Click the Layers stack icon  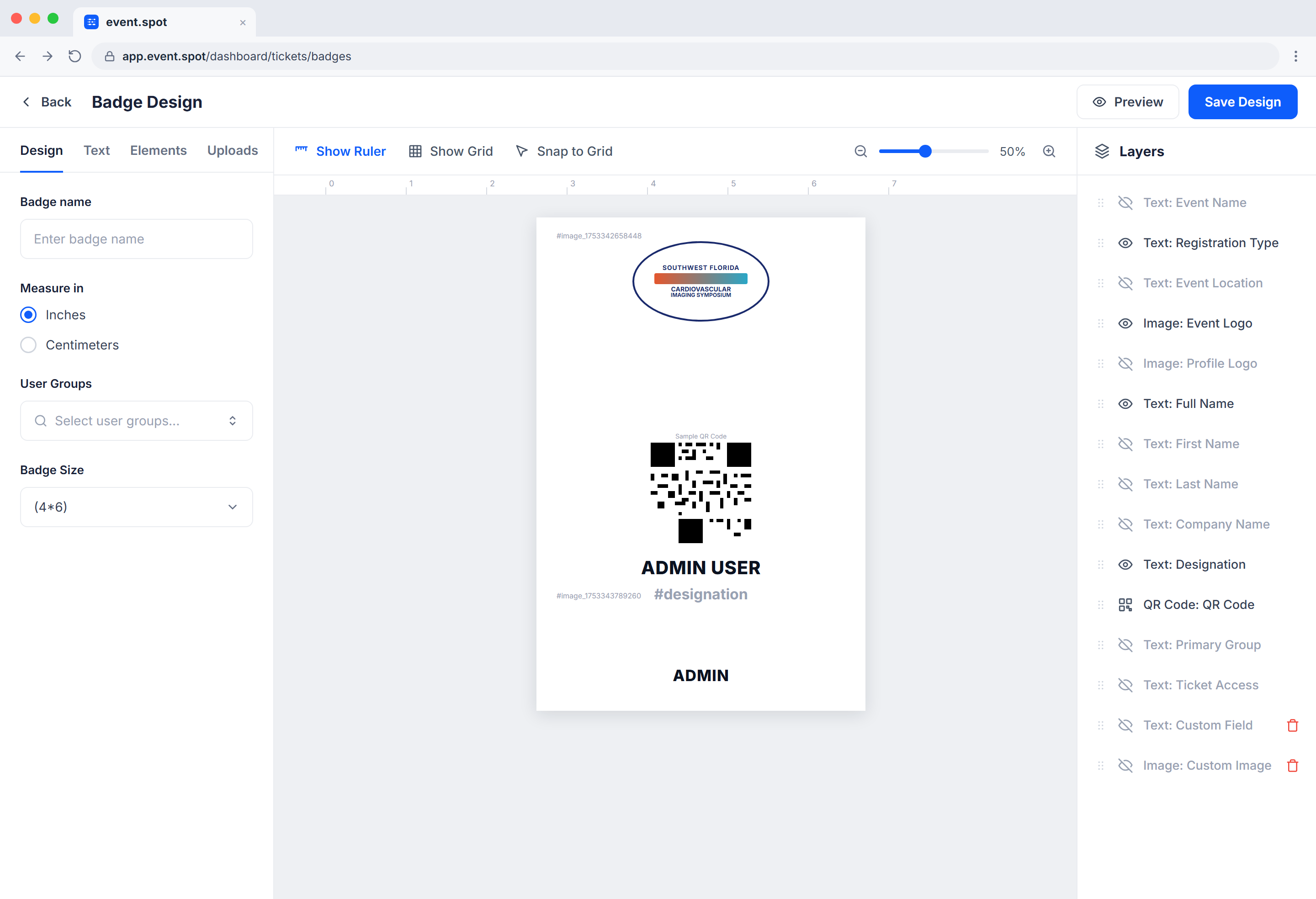(1102, 151)
